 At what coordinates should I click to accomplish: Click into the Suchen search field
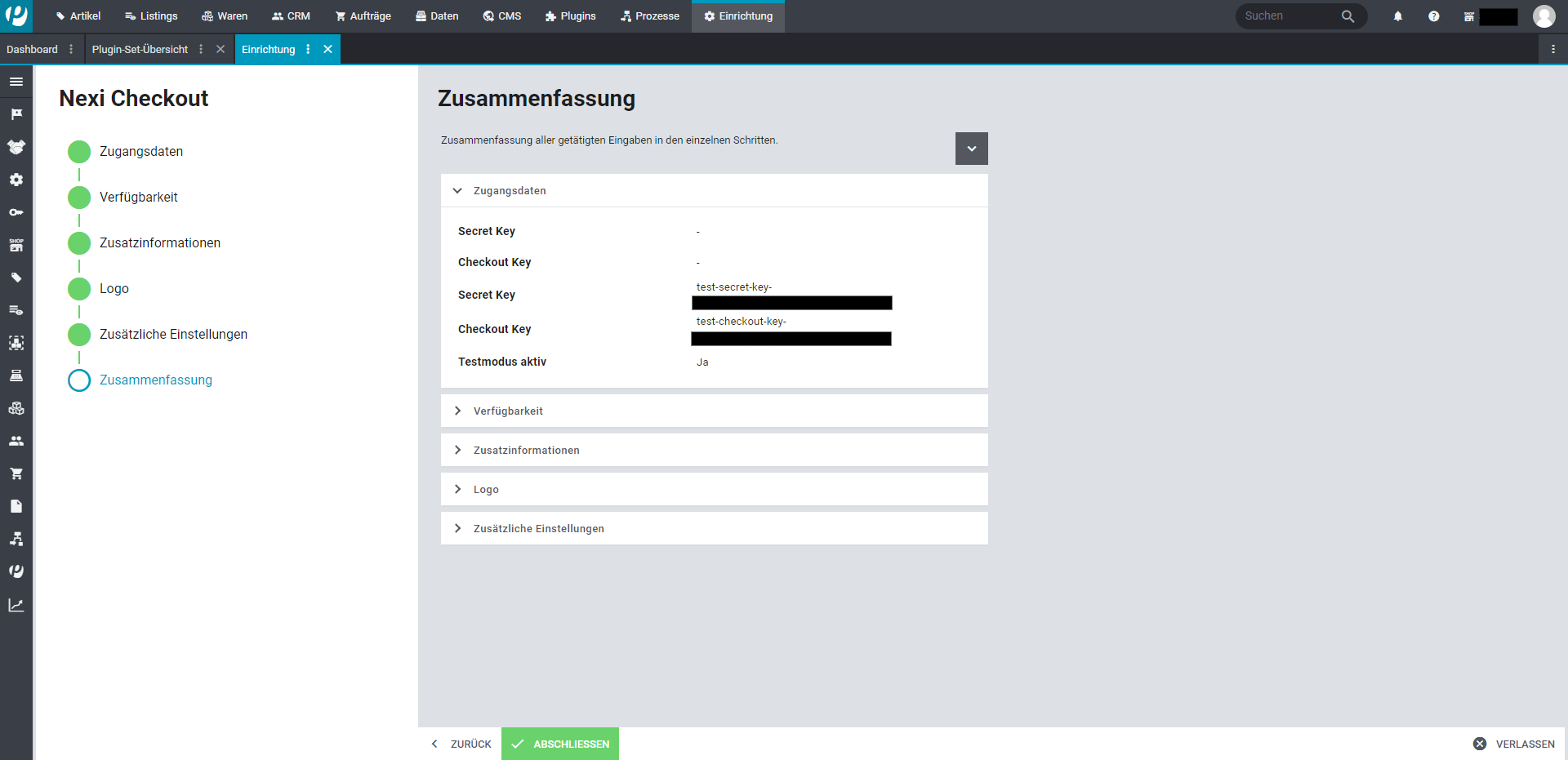[x=1289, y=16]
